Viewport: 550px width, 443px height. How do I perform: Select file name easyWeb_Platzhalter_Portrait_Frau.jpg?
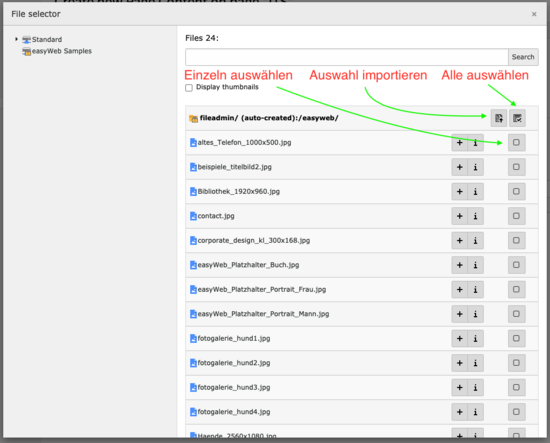[262, 289]
